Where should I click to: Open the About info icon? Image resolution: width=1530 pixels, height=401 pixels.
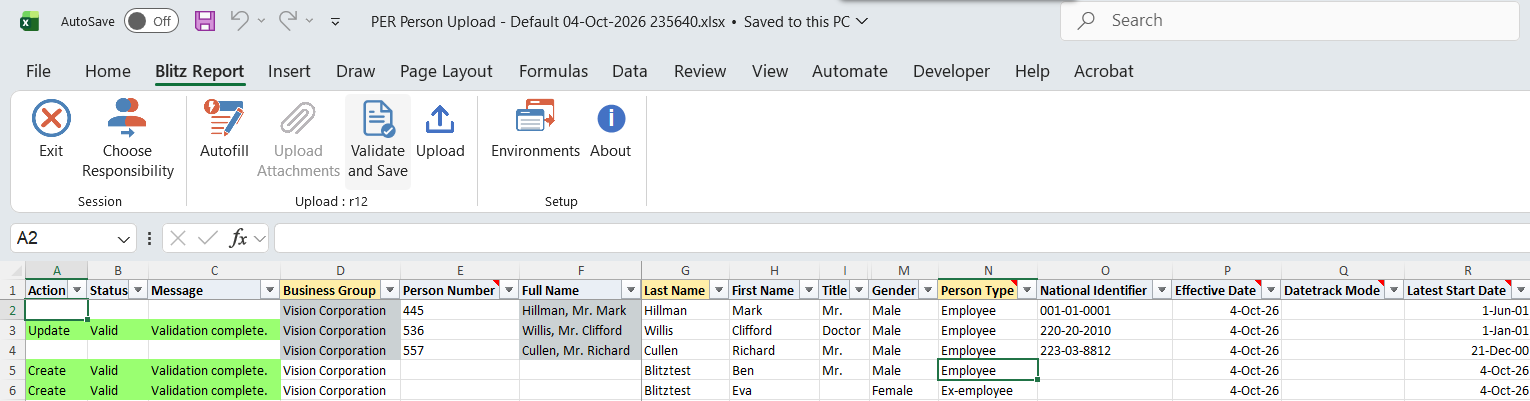pyautogui.click(x=611, y=119)
